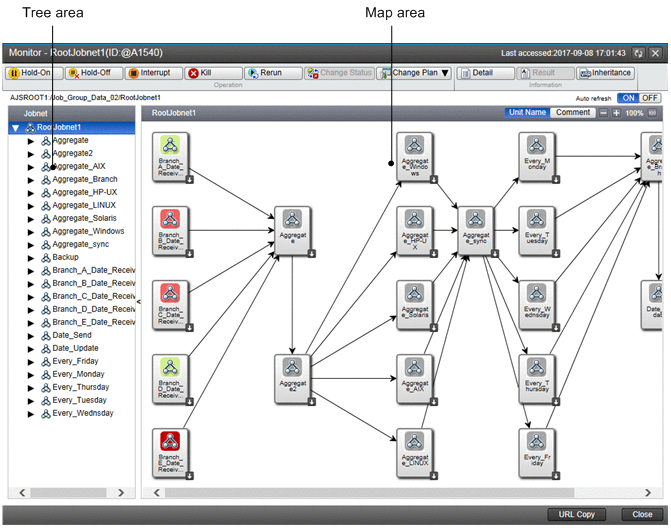
Task: Select Branch_C_Date_Receiv node in map
Action: point(170,305)
